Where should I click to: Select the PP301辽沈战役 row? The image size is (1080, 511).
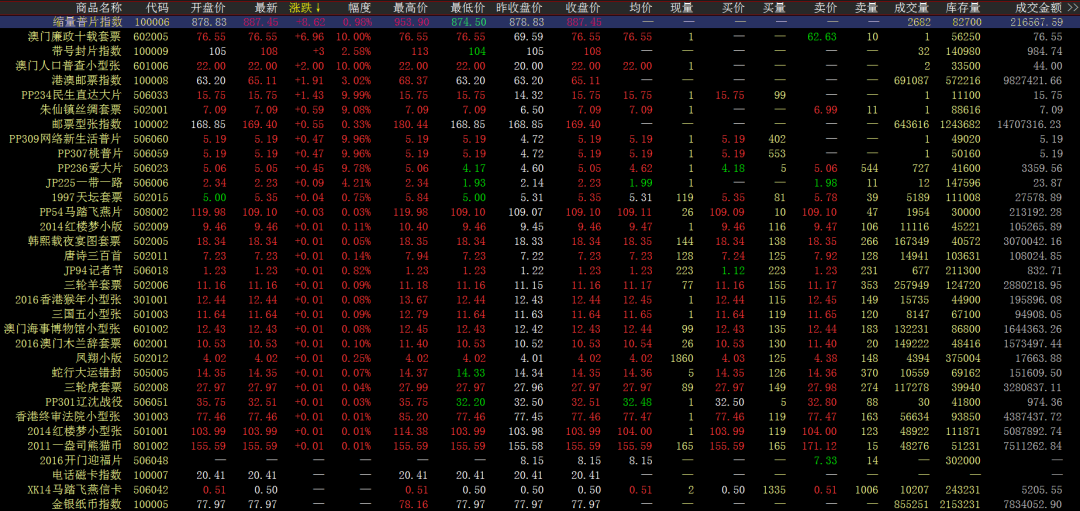[540, 402]
